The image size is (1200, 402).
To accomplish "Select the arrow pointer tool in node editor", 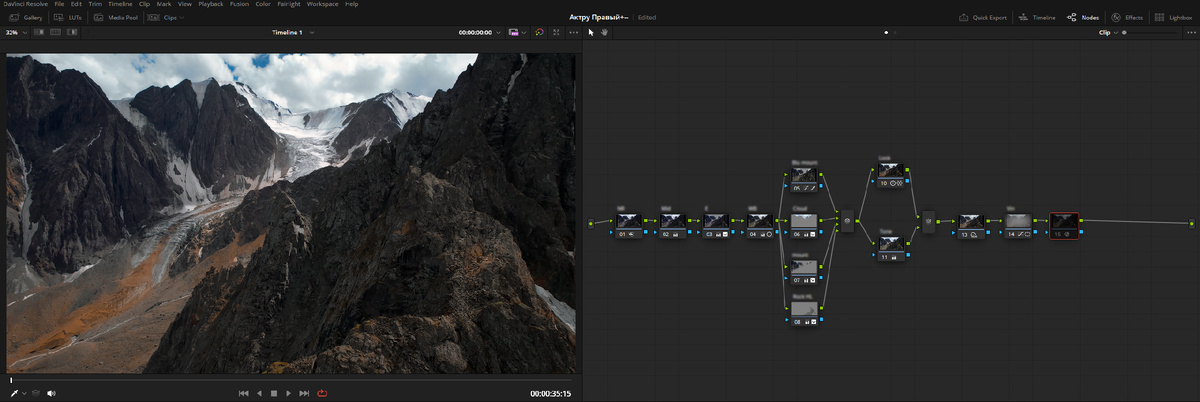I will point(591,32).
